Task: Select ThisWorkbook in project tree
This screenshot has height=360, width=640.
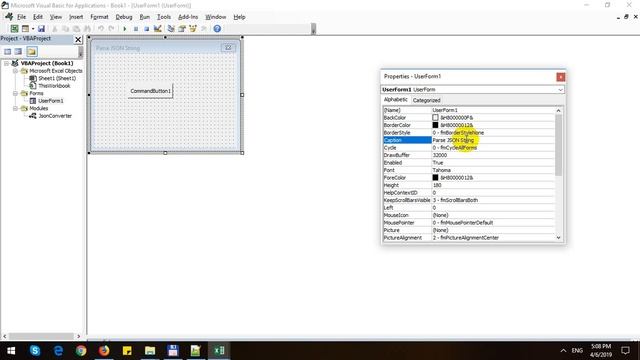Action: 54,86
